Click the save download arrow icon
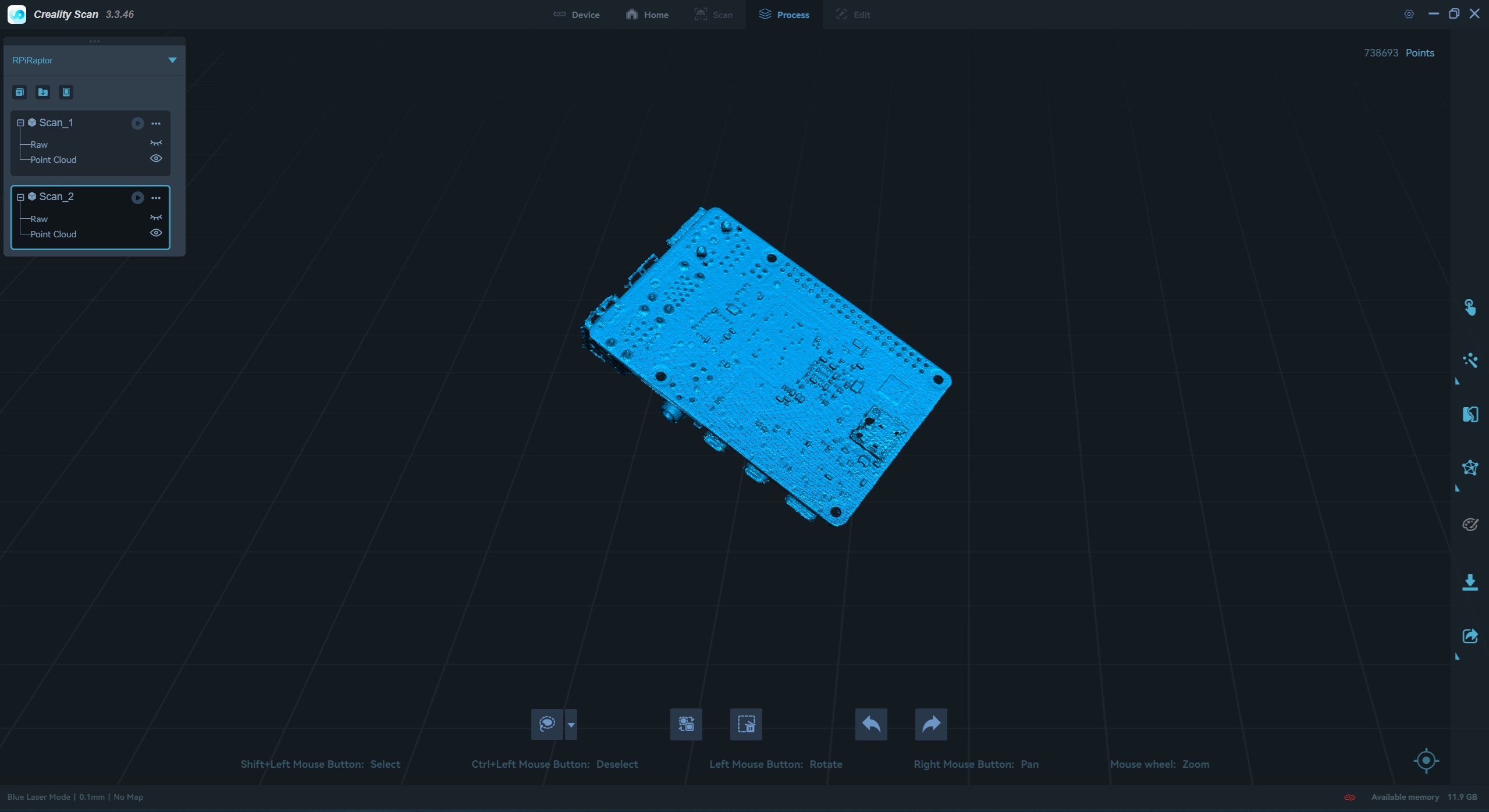 (x=1470, y=582)
